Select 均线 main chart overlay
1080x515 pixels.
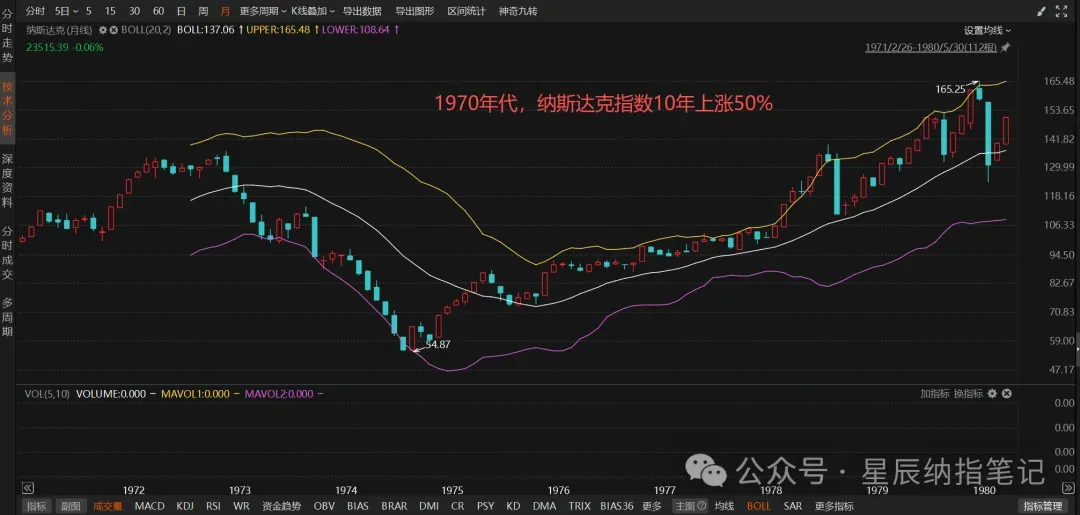[x=725, y=506]
